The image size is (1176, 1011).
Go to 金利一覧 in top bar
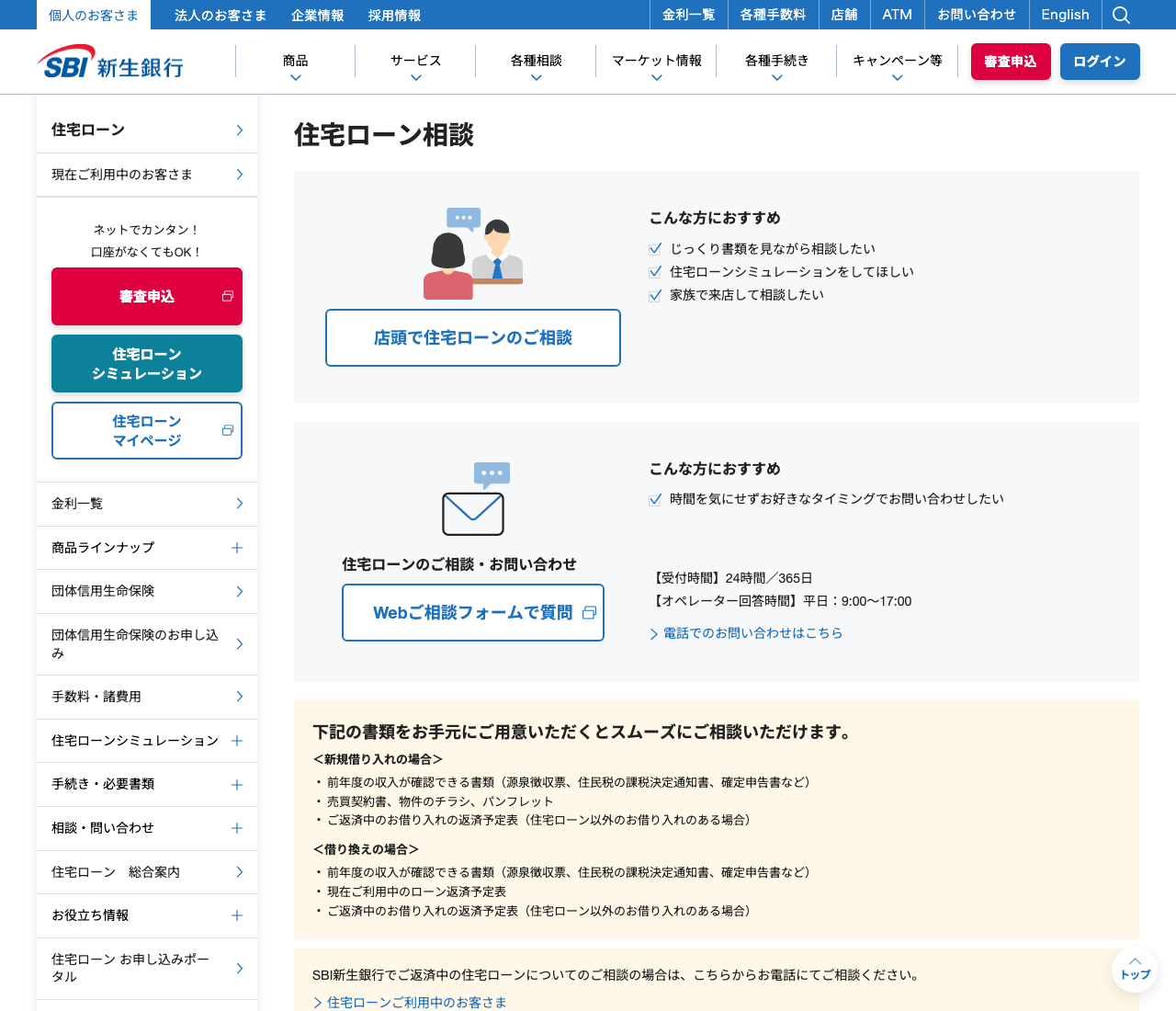click(x=688, y=15)
